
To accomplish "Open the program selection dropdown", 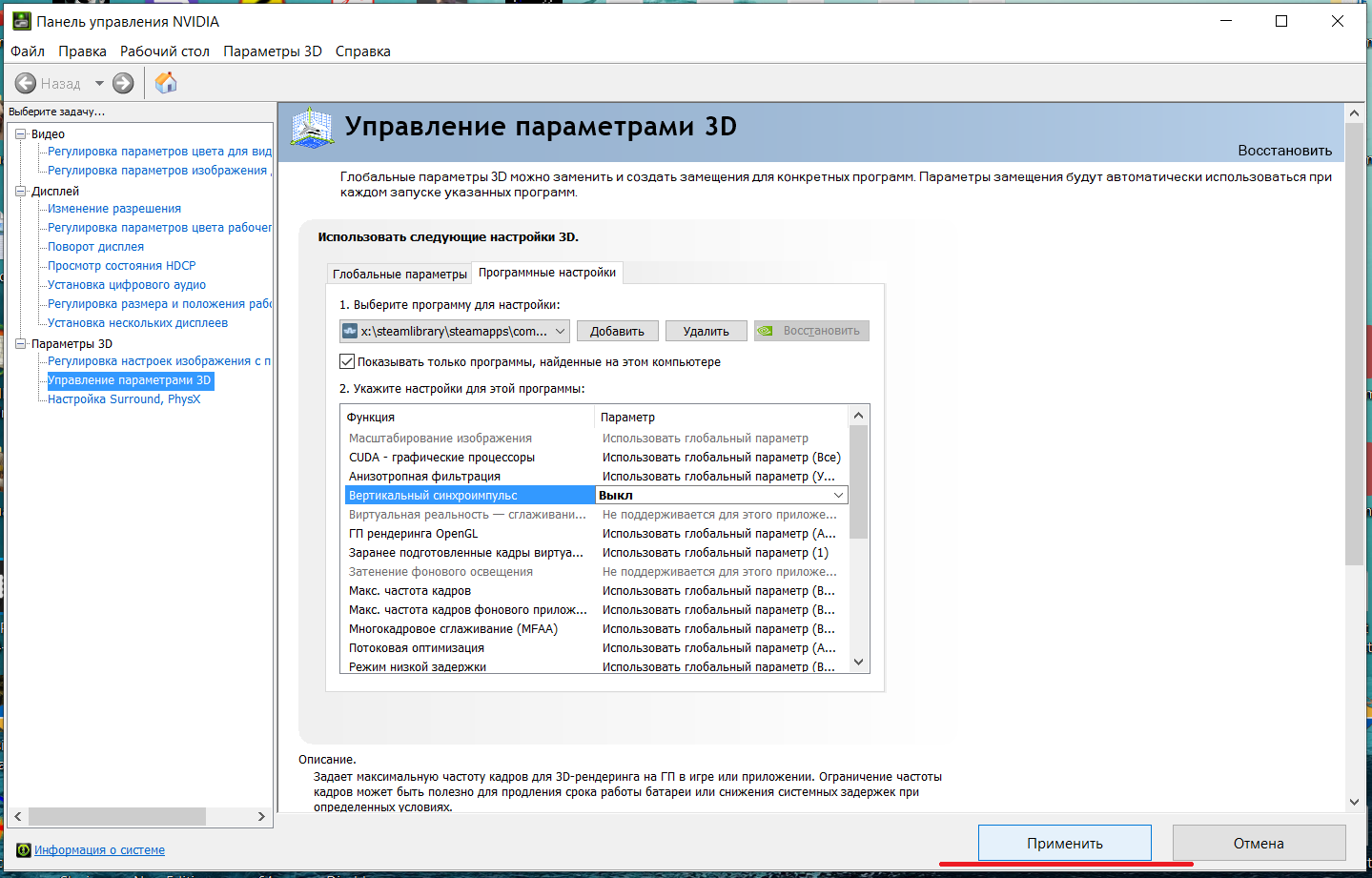I will click(x=455, y=332).
